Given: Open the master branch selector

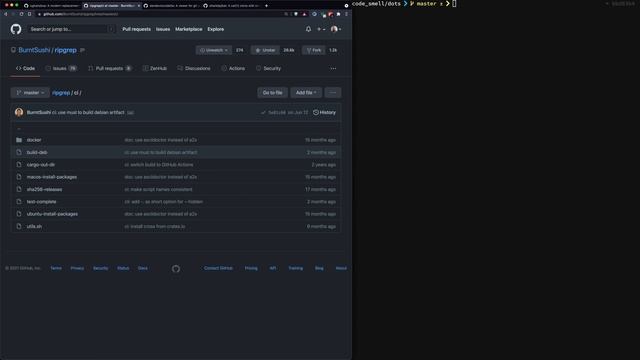Looking at the screenshot, I should [x=30, y=93].
